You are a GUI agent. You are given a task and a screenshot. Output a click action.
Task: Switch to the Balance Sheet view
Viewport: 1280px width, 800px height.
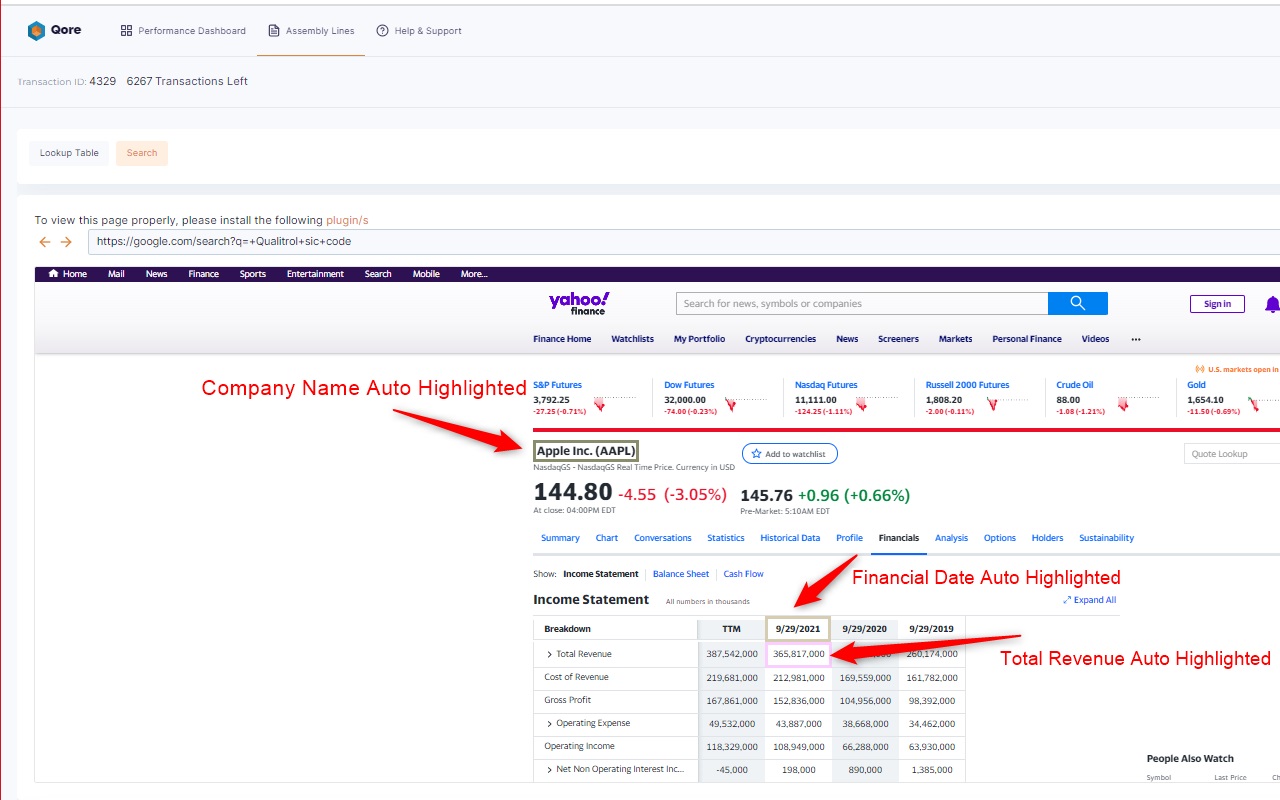(680, 574)
